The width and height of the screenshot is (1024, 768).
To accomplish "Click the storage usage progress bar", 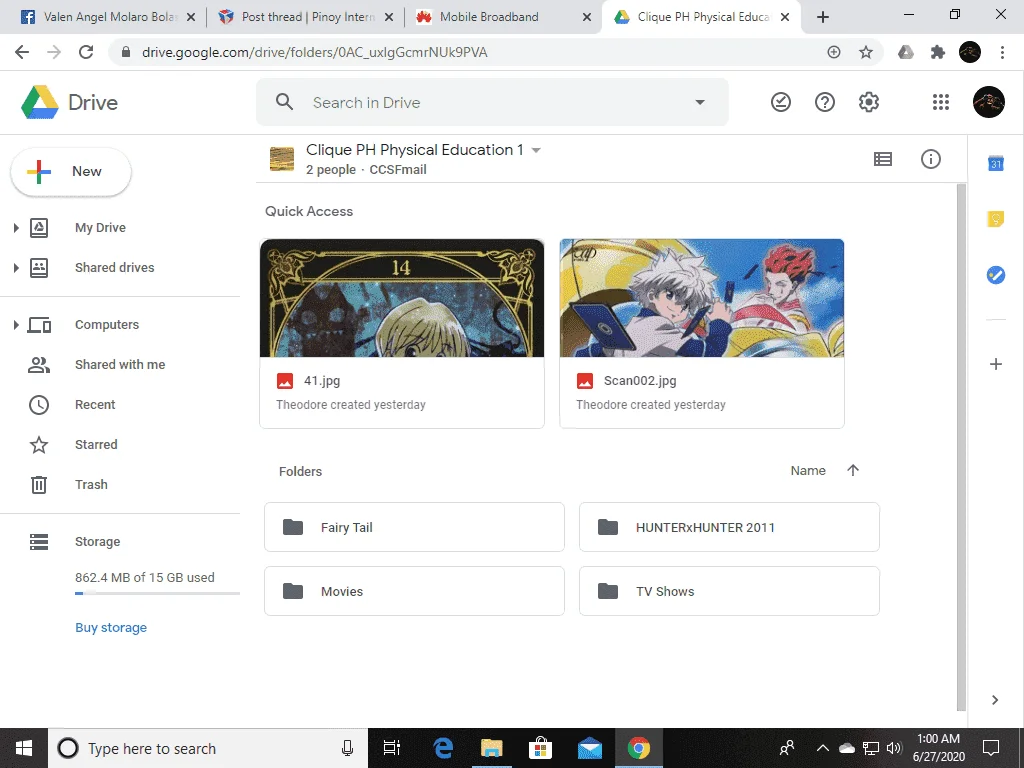I will coord(157,593).
